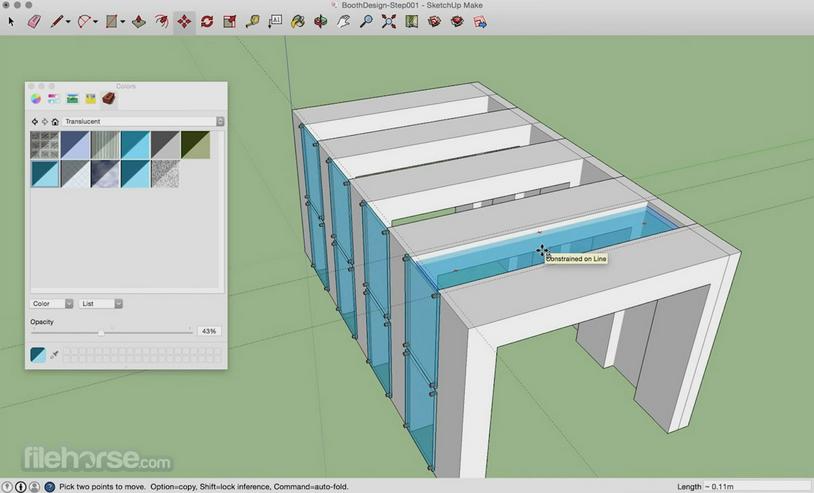814x493 pixels.
Task: Click the user sign-in status bar icon
Action: [34, 487]
